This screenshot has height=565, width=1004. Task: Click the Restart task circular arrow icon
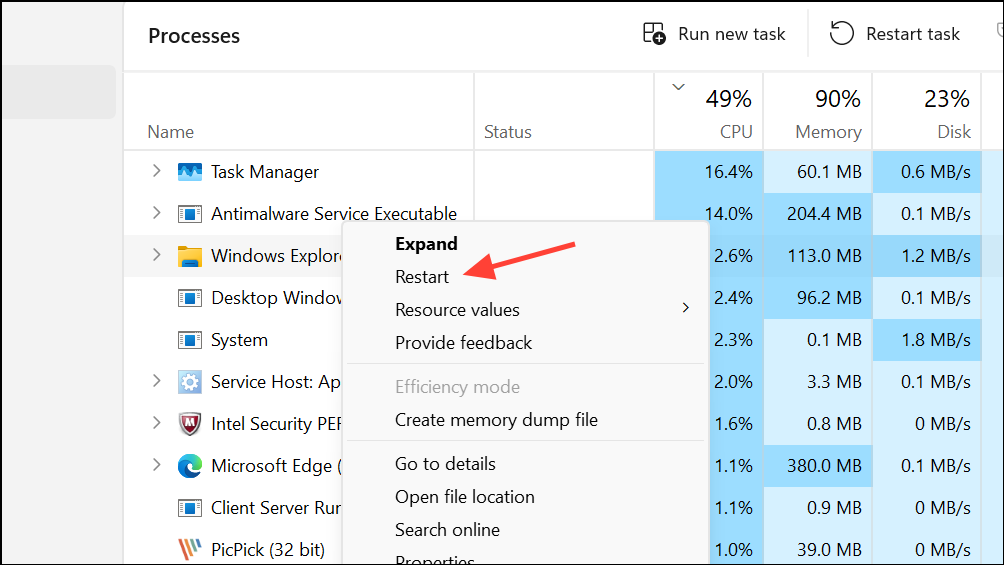[841, 33]
